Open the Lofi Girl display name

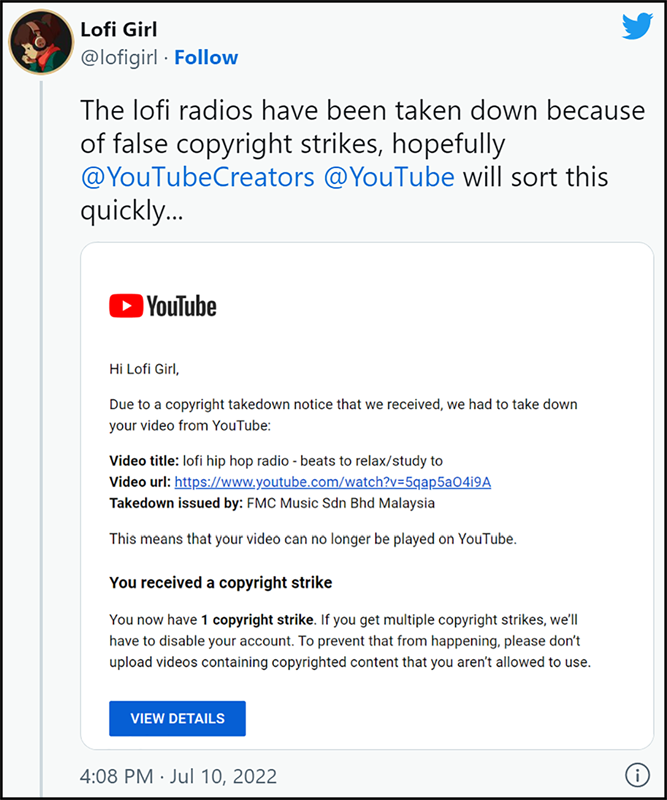click(x=119, y=30)
